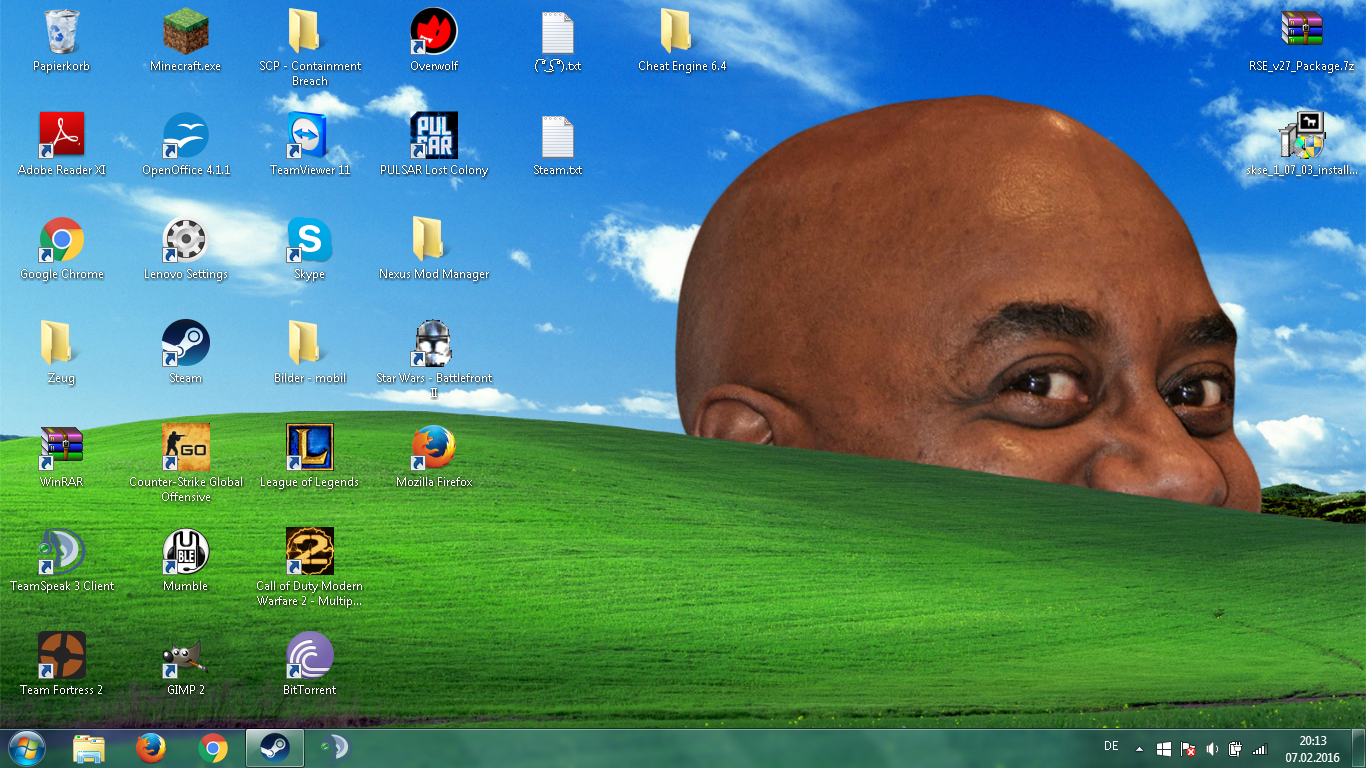
Task: Launch Overwolf
Action: 433,32
